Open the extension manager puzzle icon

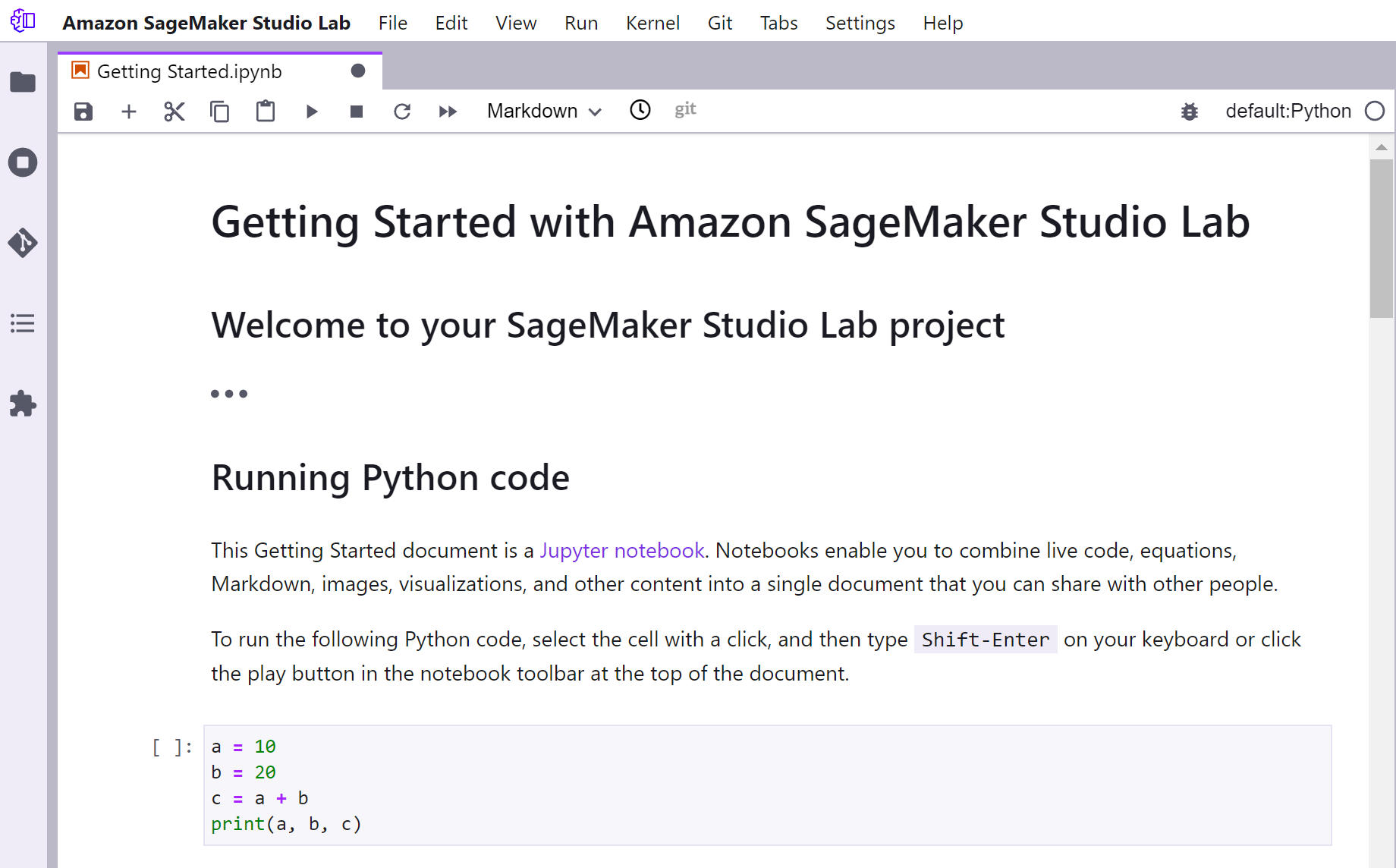pyautogui.click(x=23, y=404)
